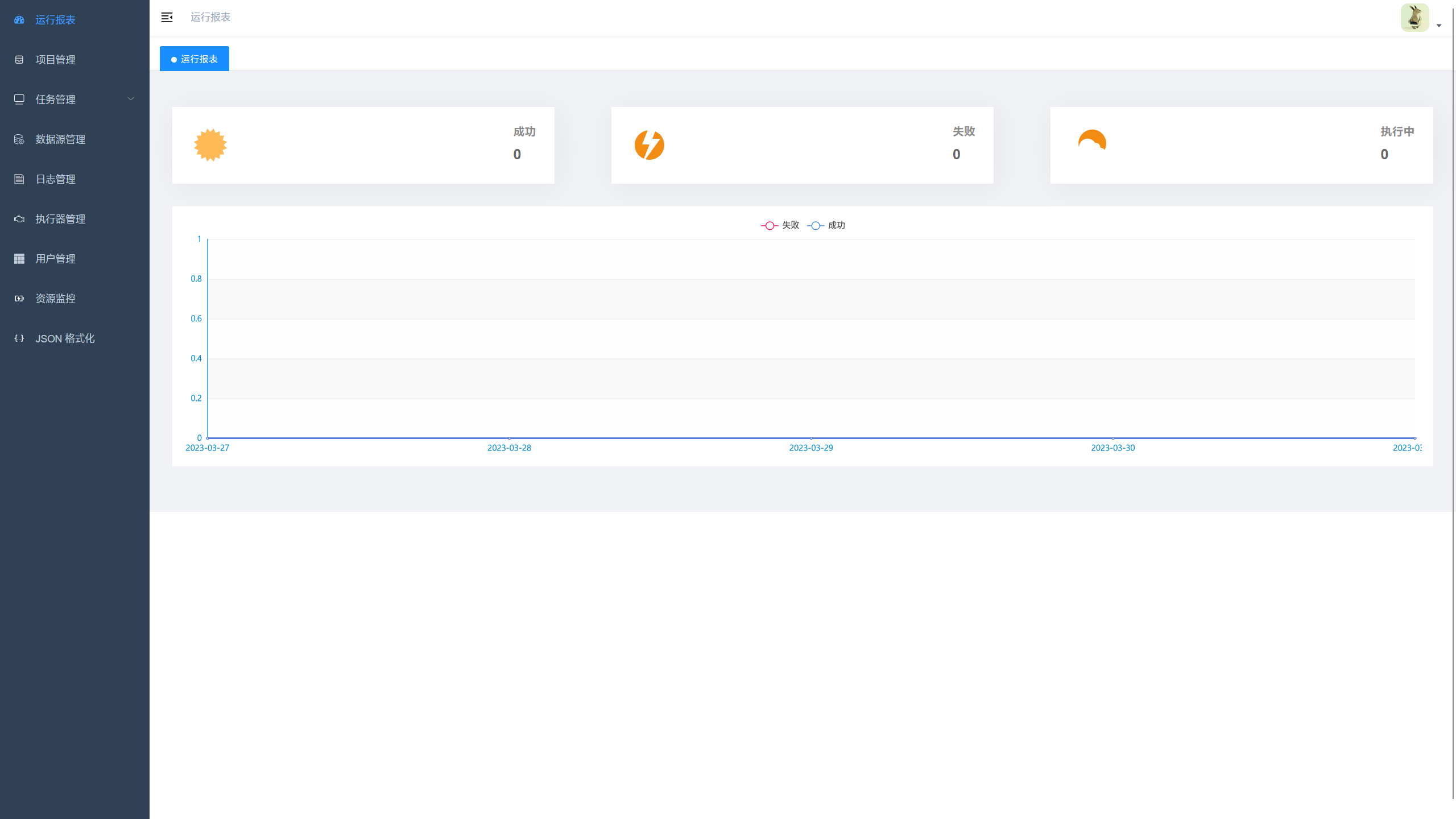Select the 运行报表 tab
Image resolution: width=1456 pixels, height=819 pixels.
click(194, 59)
